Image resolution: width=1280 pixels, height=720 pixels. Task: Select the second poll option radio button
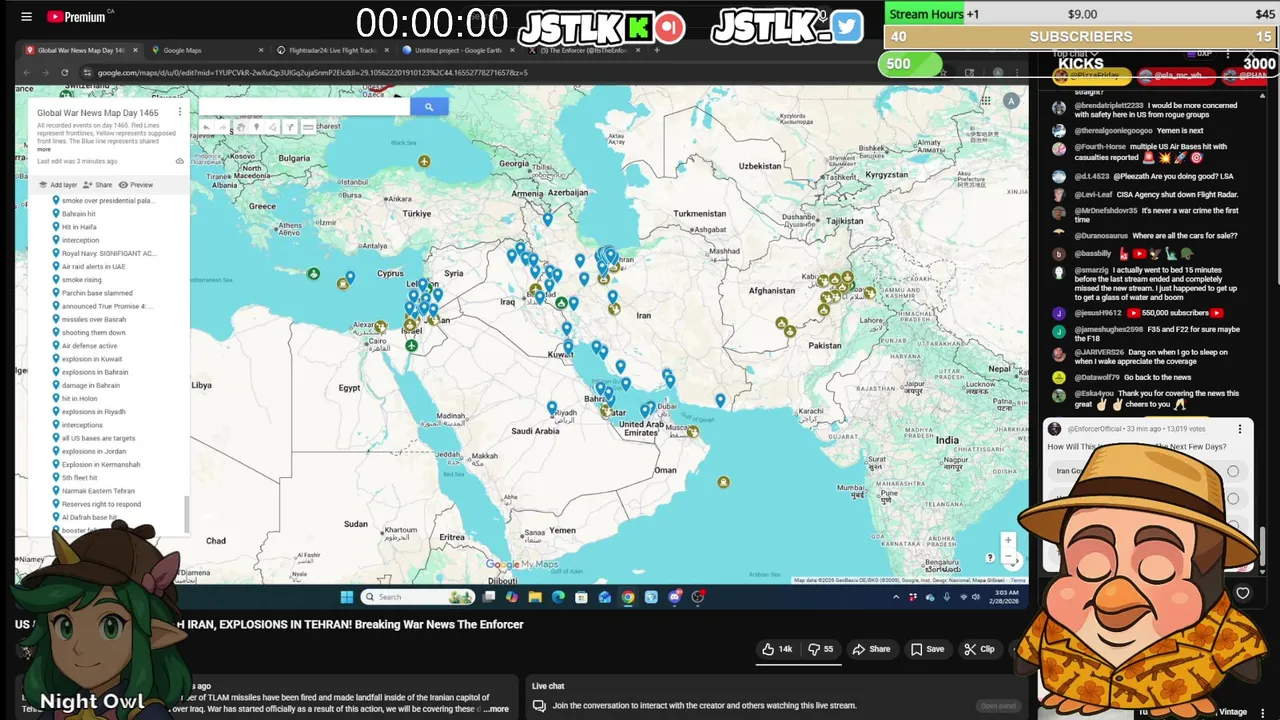click(x=1233, y=498)
